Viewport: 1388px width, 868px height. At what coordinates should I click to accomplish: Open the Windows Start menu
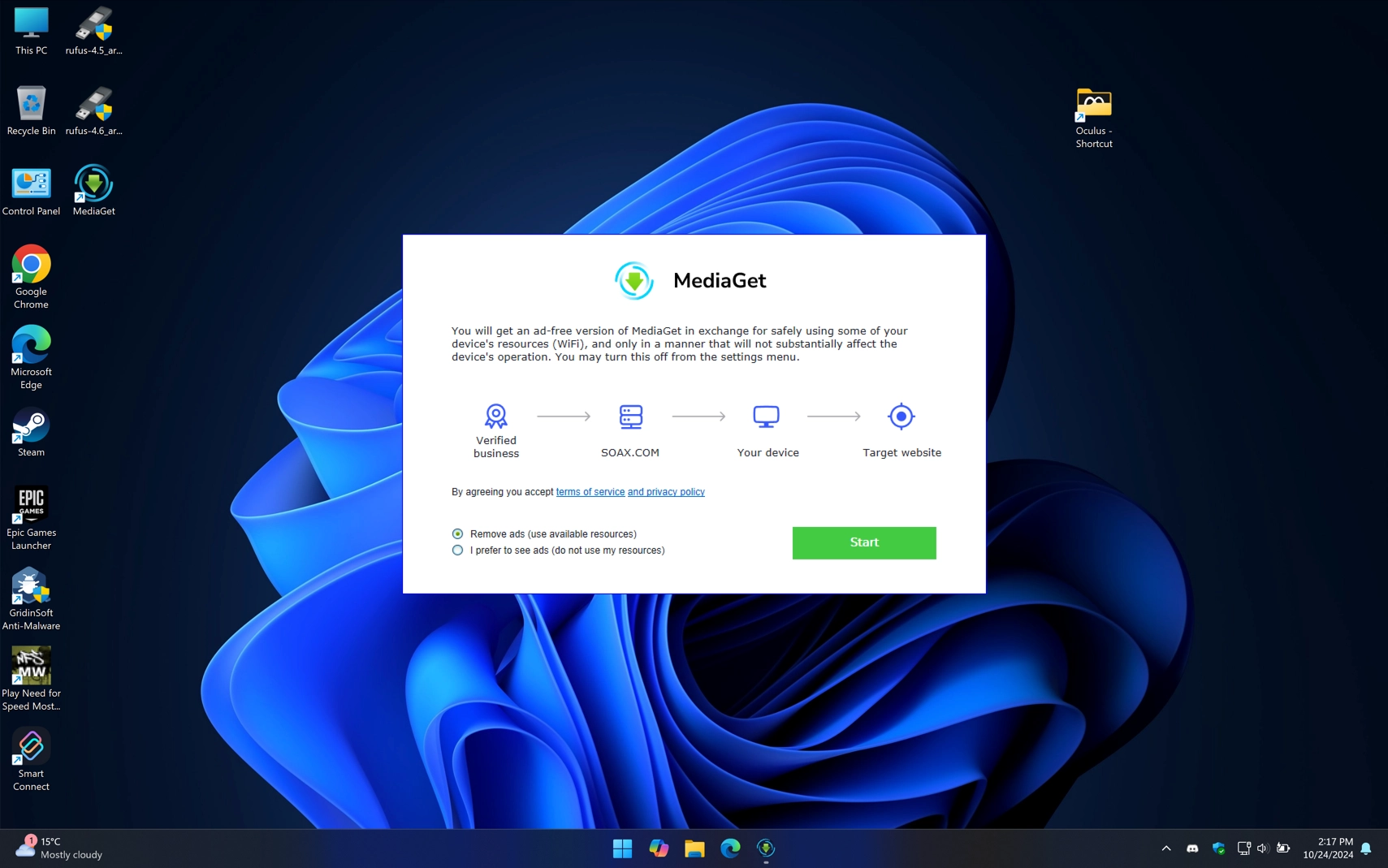coord(622,848)
